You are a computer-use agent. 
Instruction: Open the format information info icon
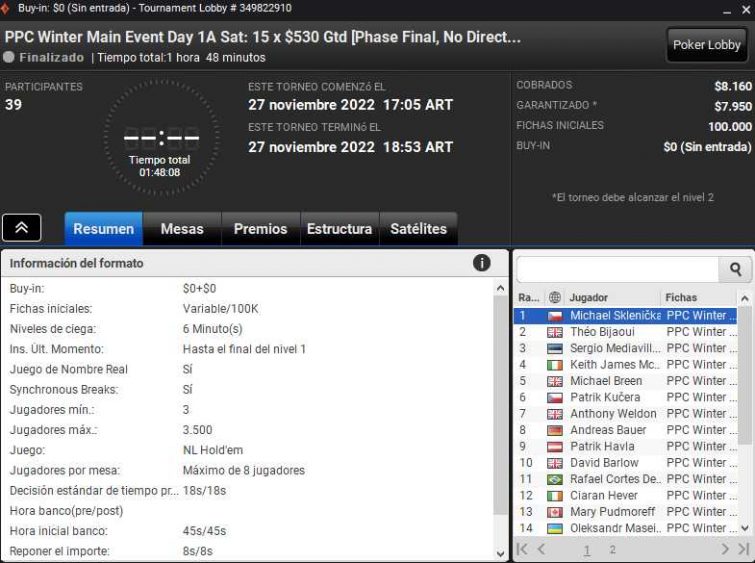[482, 263]
